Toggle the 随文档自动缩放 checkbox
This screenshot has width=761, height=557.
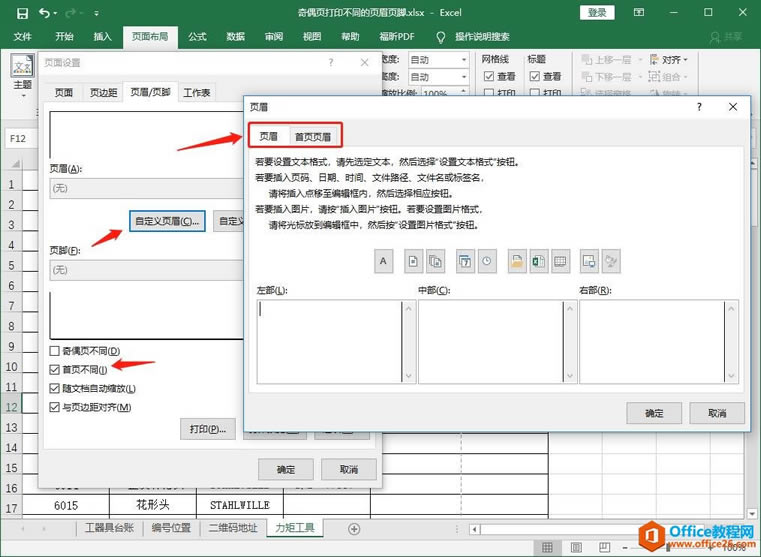pyautogui.click(x=54, y=389)
